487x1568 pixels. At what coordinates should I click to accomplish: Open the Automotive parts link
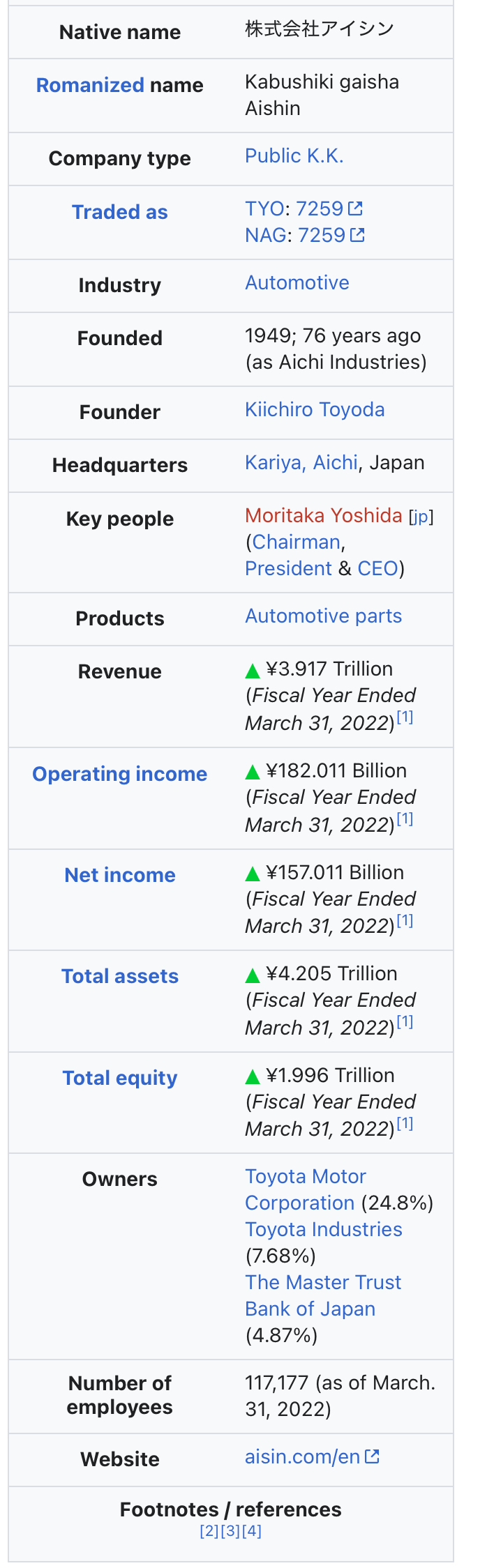coord(323,616)
